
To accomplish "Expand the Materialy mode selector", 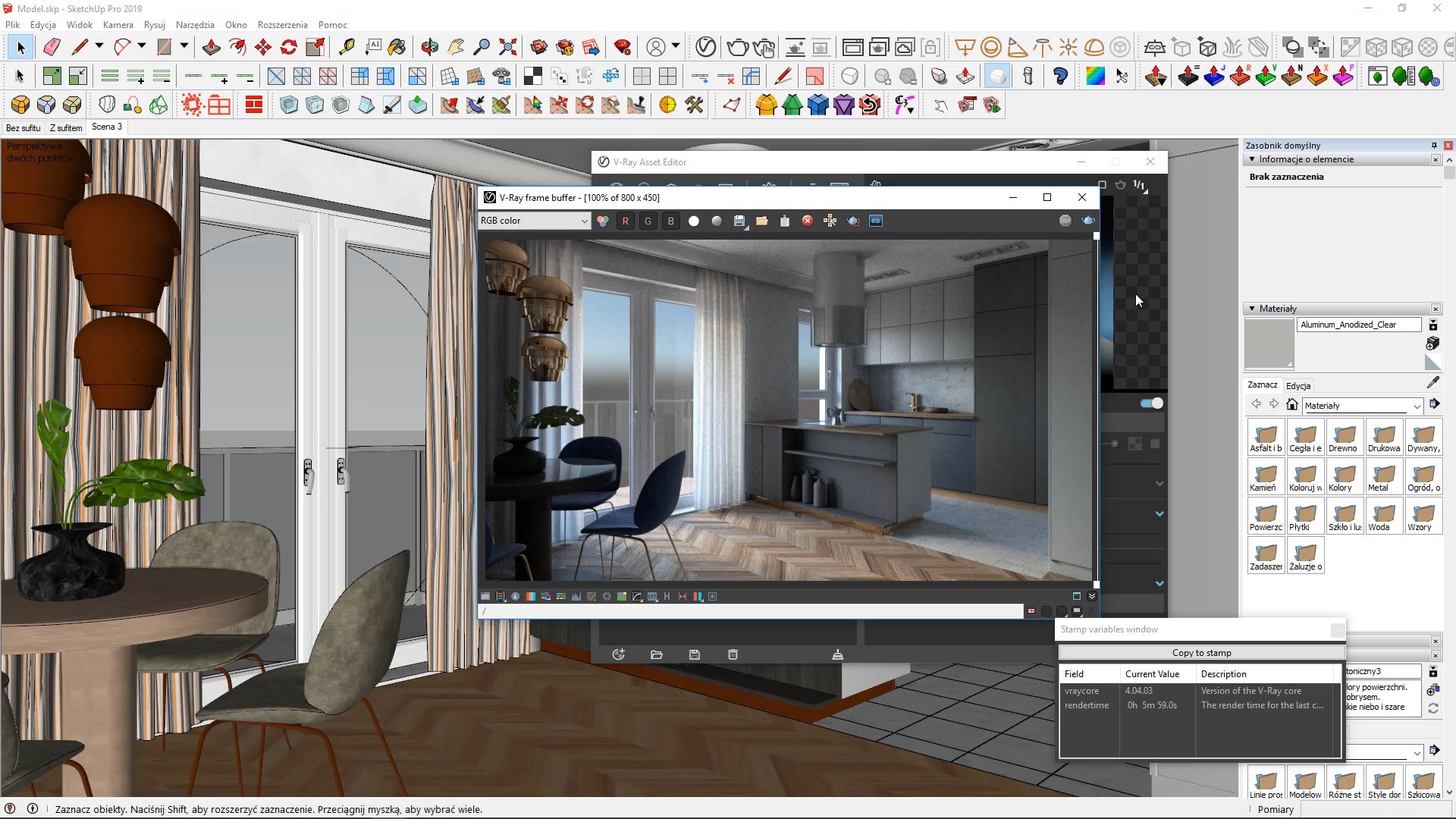I will pyautogui.click(x=1415, y=405).
